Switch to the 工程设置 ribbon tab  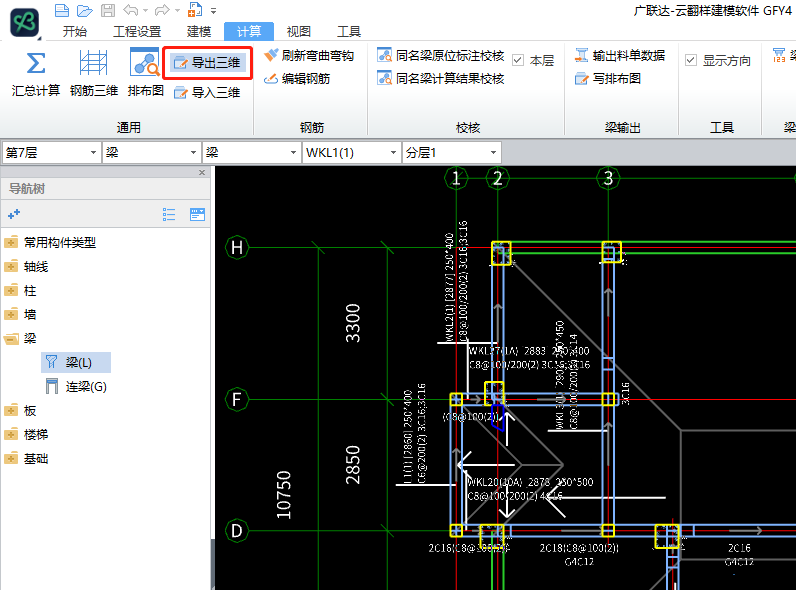137,31
